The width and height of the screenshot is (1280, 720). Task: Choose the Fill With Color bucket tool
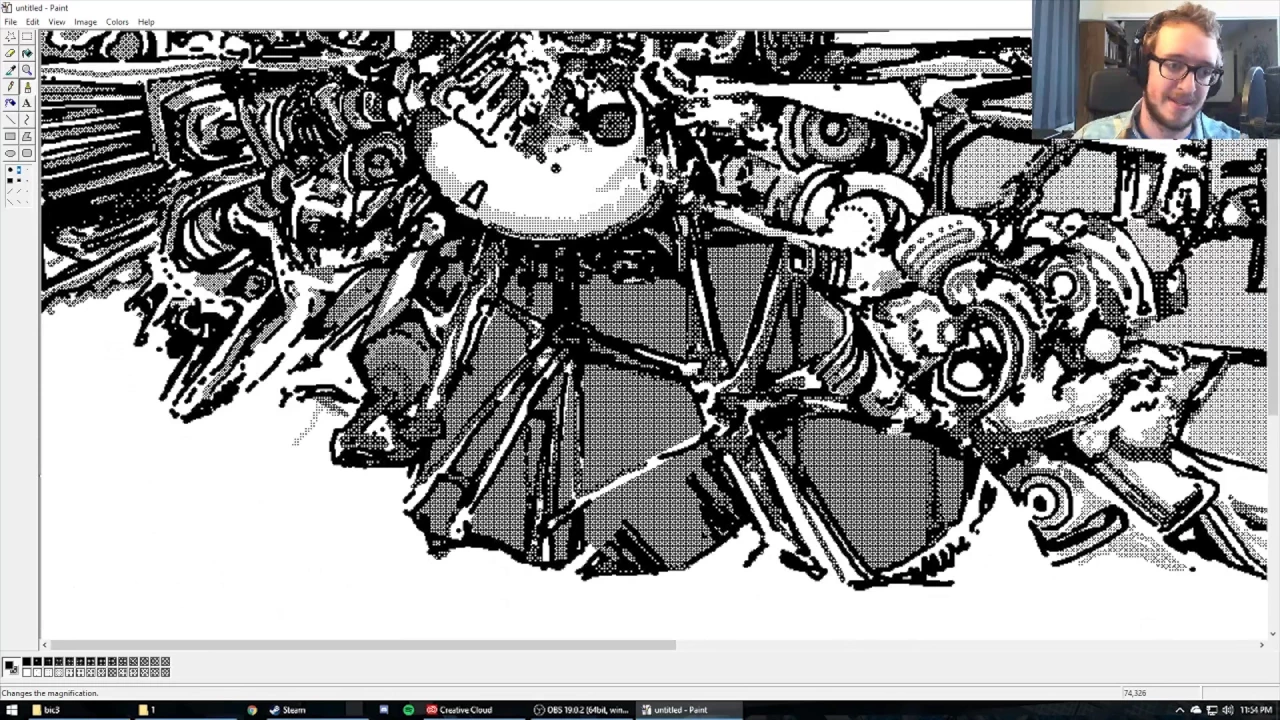coord(27,54)
